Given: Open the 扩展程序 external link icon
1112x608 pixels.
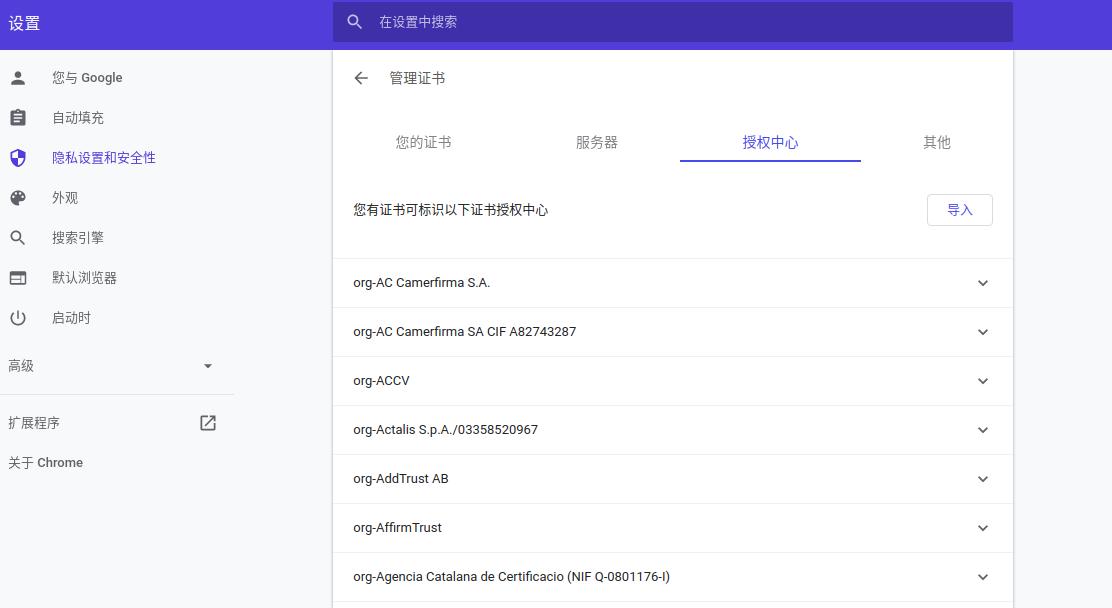Looking at the screenshot, I should click(208, 423).
